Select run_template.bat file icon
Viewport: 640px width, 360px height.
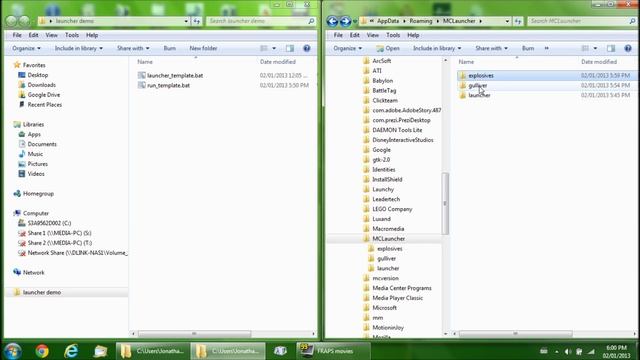(142, 85)
